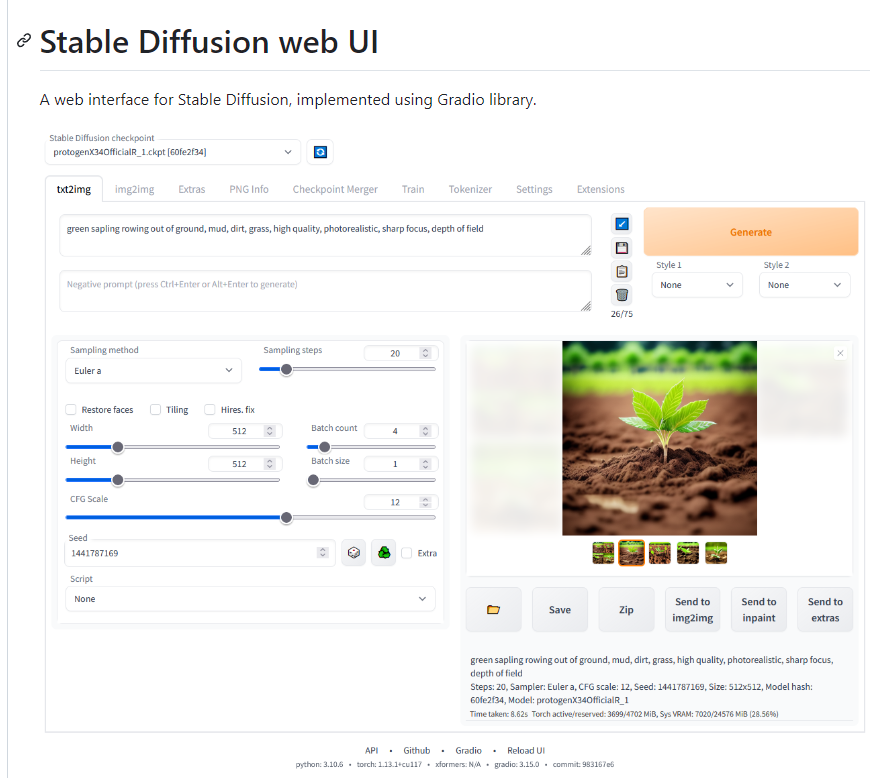The image size is (895, 778).
Task: Click the large sapling preview image
Action: click(659, 438)
